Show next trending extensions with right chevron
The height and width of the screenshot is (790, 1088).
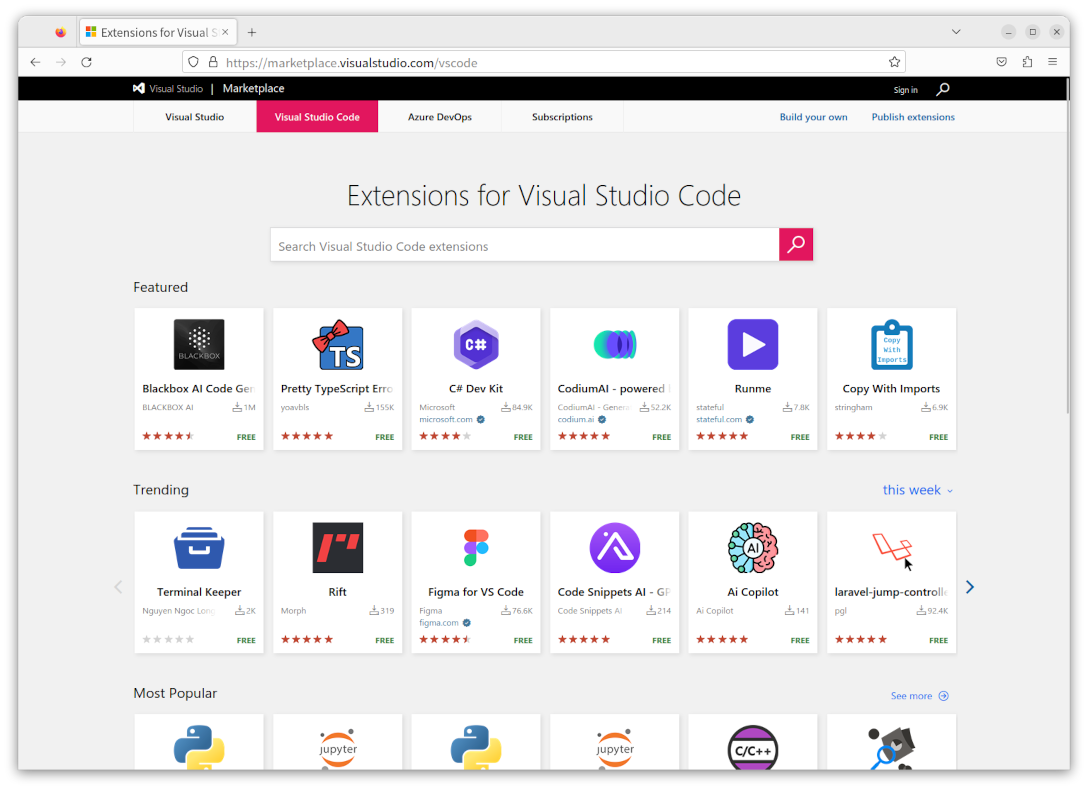pos(969,587)
